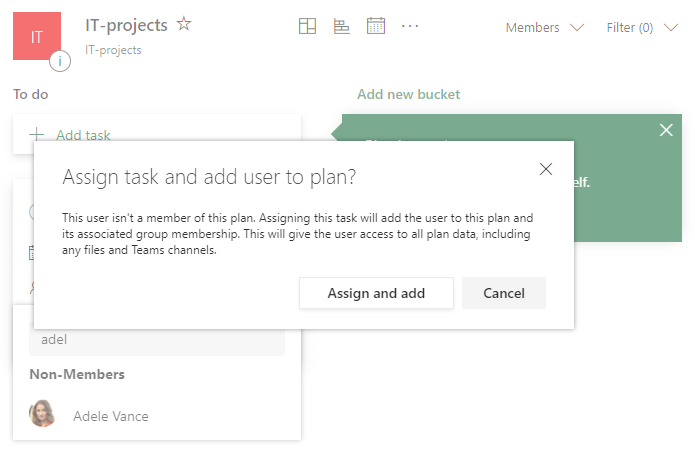This screenshot has width=695, height=453.
Task: Click the plus icon beside Add task
Action: click(x=37, y=134)
